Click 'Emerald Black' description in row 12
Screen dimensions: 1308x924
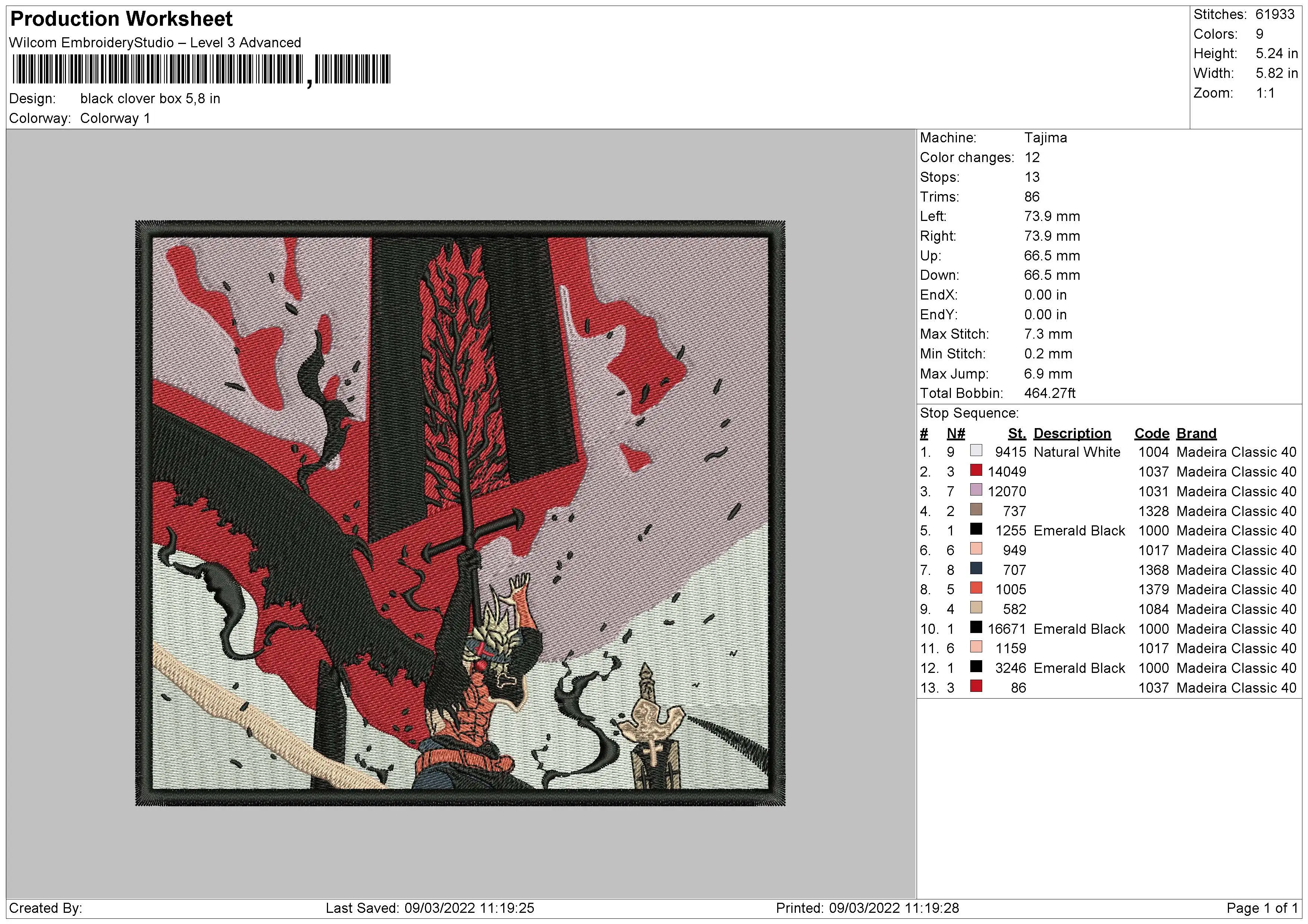click(1079, 668)
